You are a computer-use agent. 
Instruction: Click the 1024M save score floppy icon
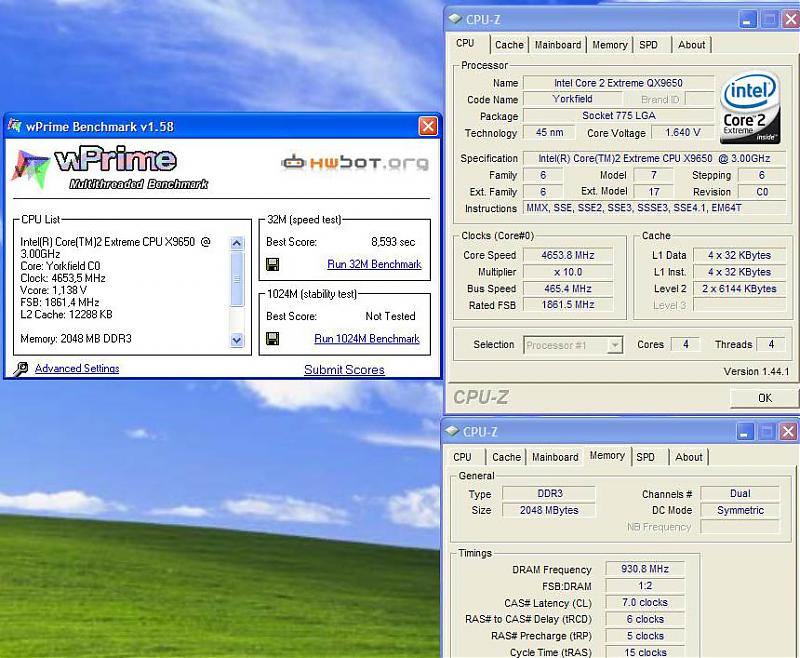[272, 339]
